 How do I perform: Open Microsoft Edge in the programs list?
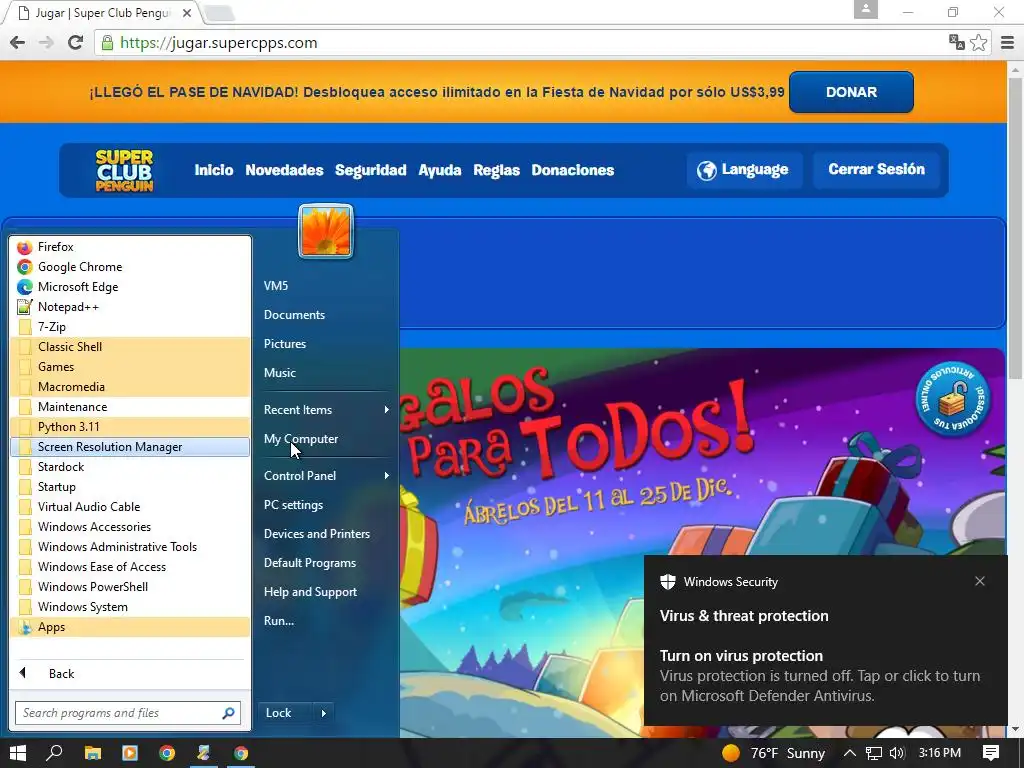tap(130, 287)
